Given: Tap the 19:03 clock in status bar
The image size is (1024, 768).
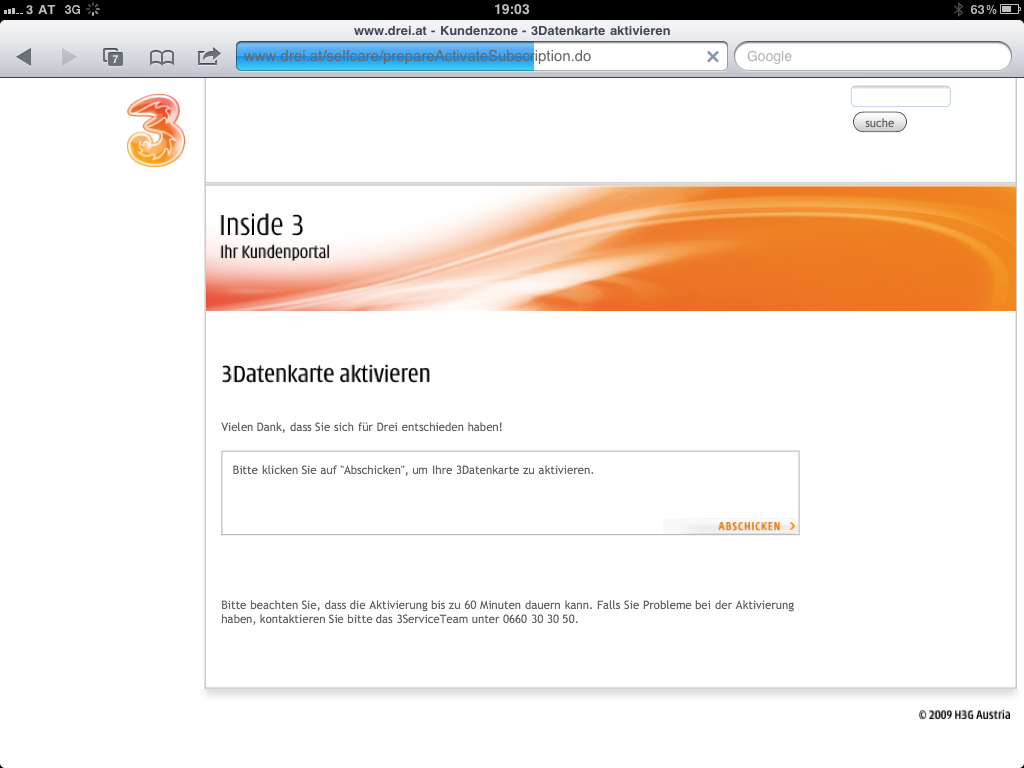Looking at the screenshot, I should 511,10.
